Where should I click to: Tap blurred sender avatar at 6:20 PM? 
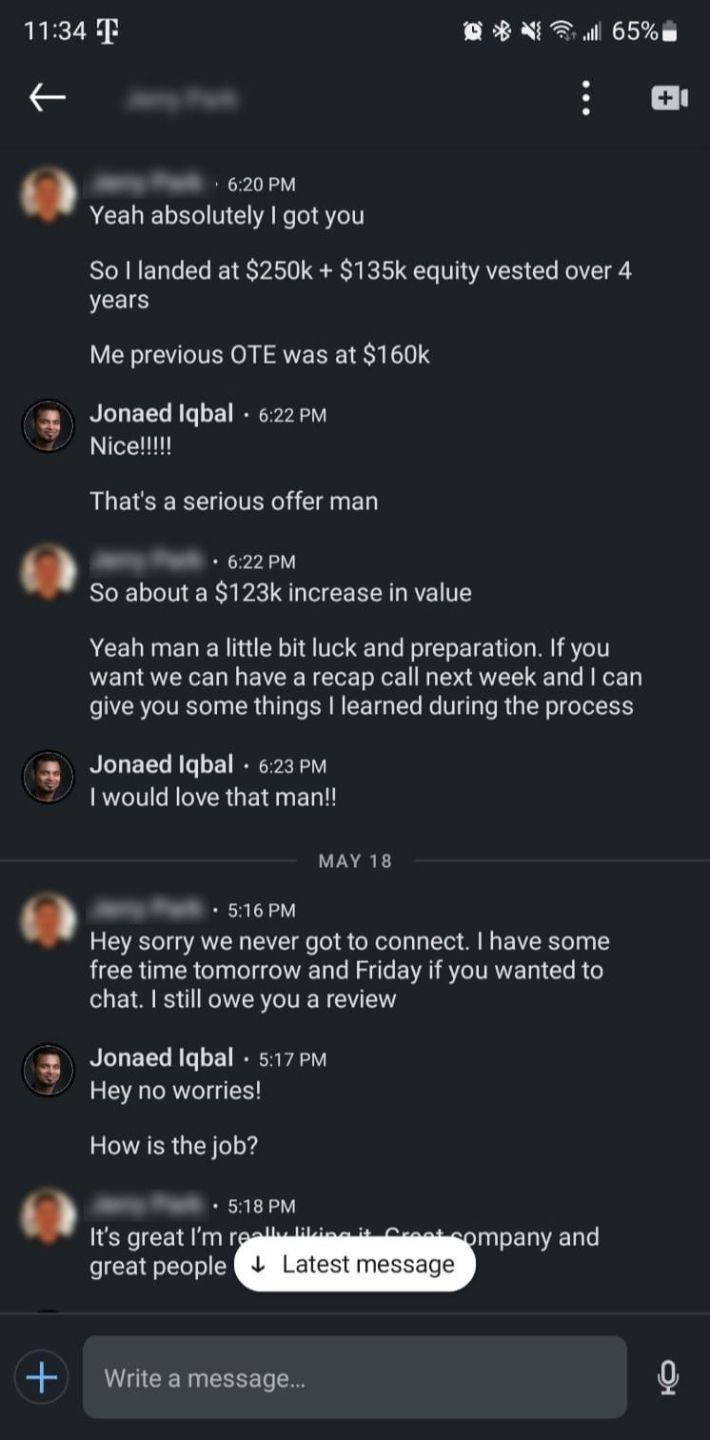[48, 193]
